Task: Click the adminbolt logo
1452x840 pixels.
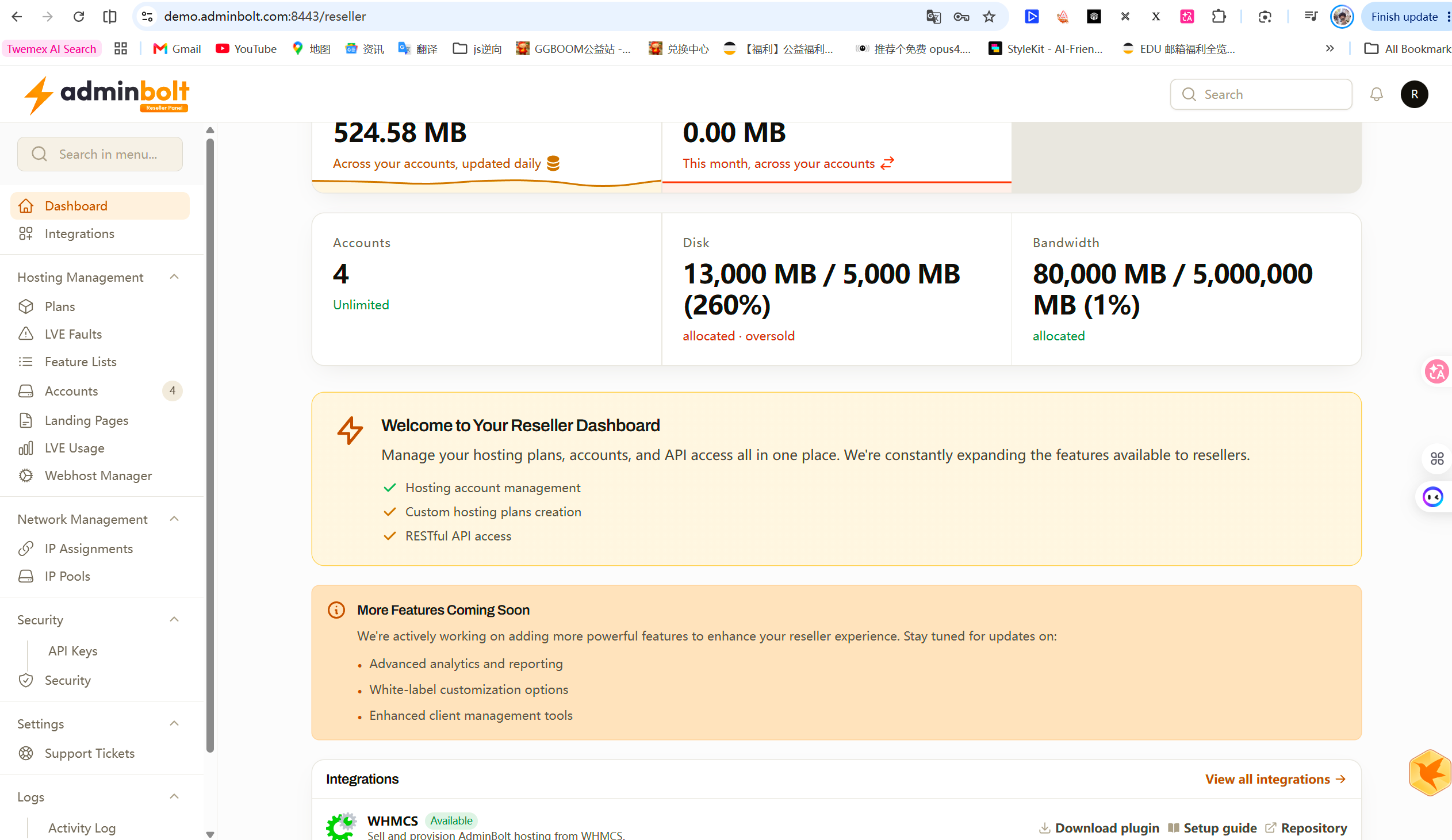Action: pos(106,94)
